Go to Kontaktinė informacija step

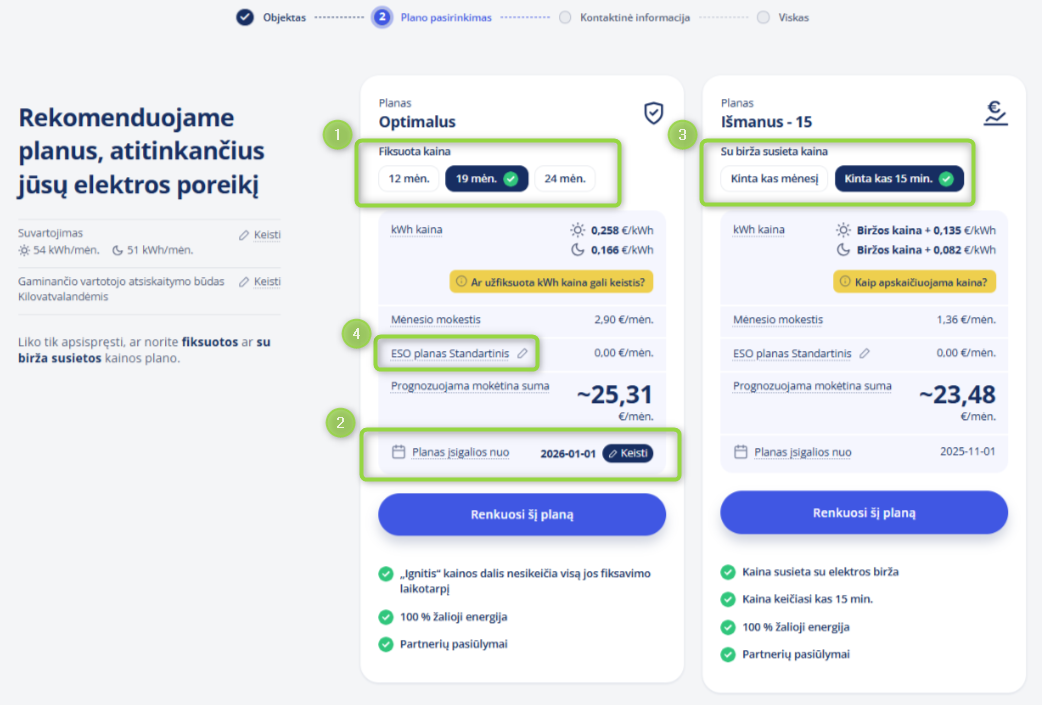[x=634, y=18]
